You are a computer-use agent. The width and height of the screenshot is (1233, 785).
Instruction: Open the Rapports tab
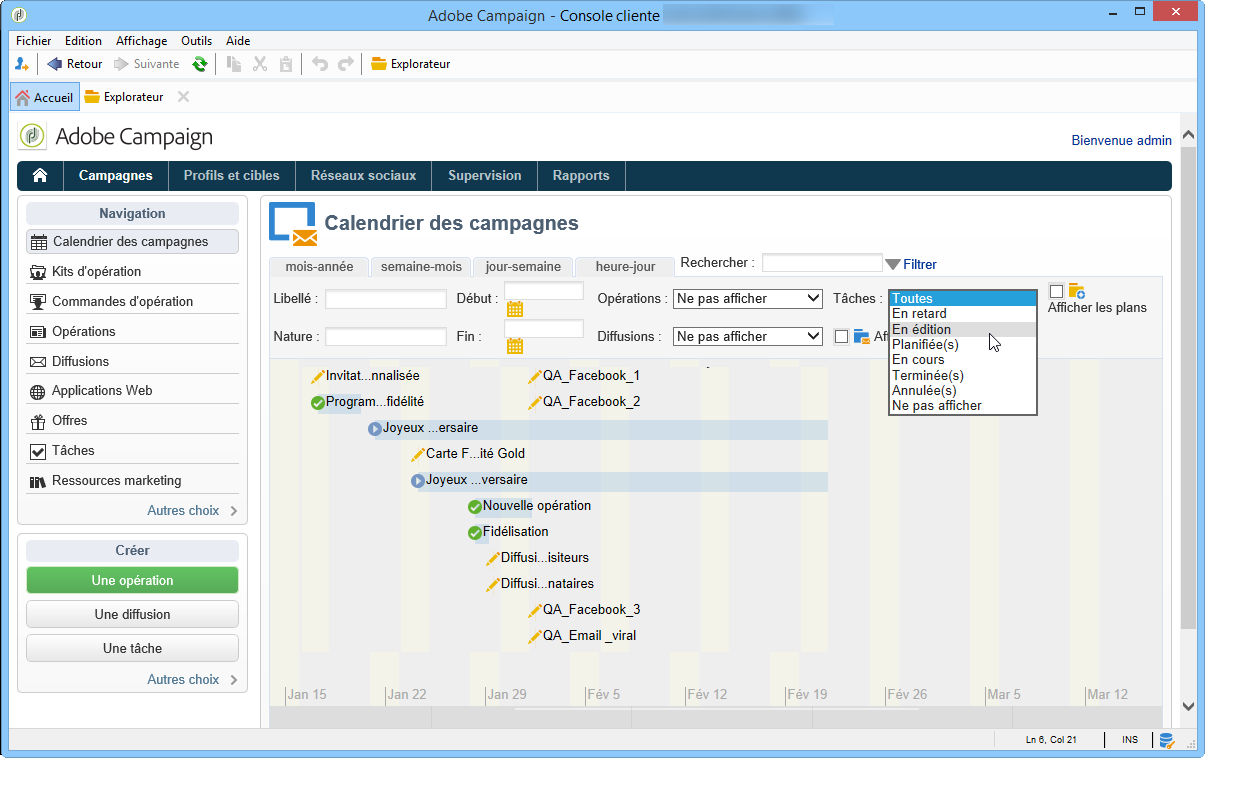581,175
